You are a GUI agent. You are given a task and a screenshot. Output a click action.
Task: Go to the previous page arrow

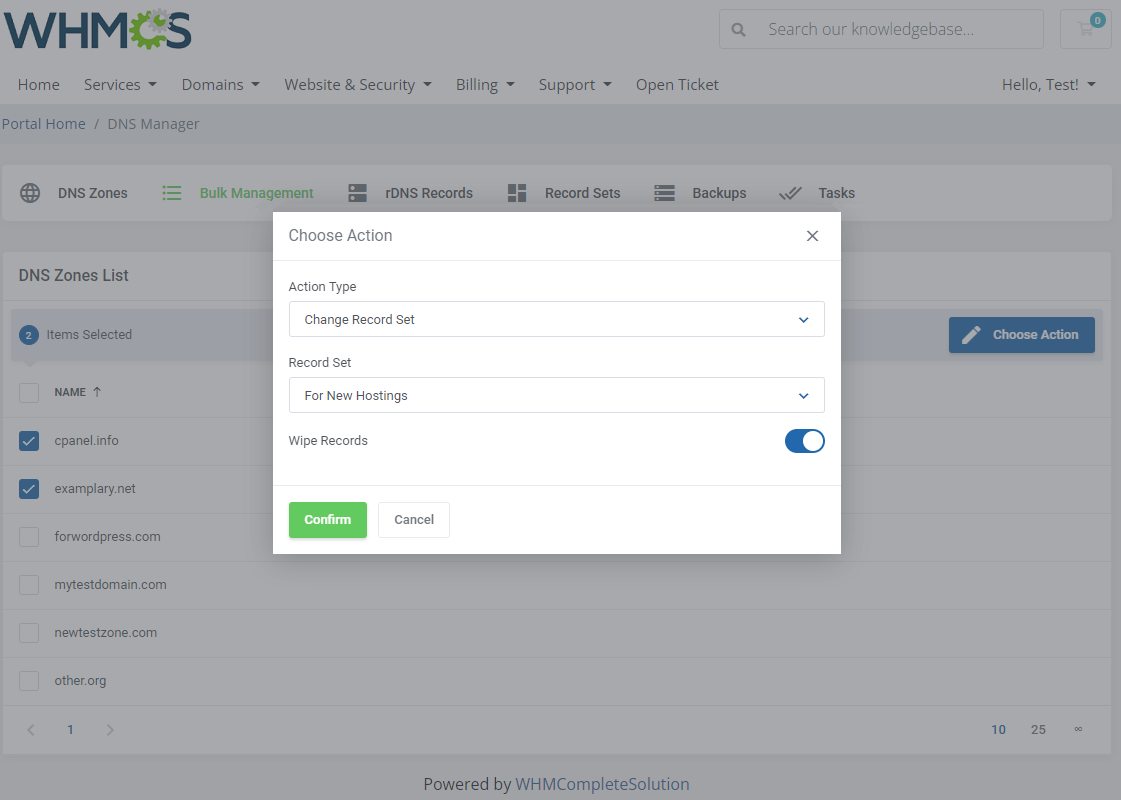pos(31,730)
